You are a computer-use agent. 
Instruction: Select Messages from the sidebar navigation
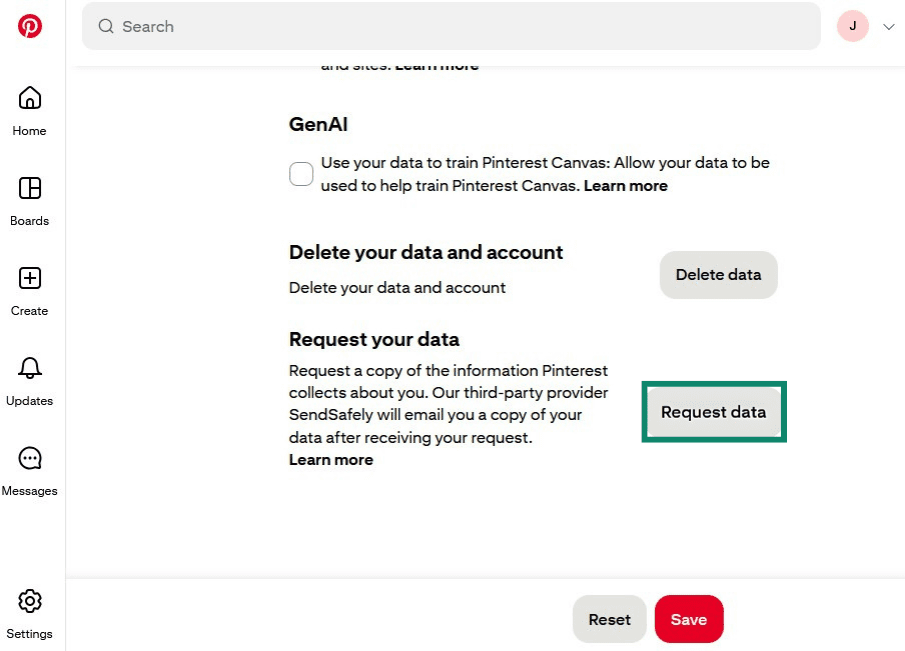click(x=29, y=491)
